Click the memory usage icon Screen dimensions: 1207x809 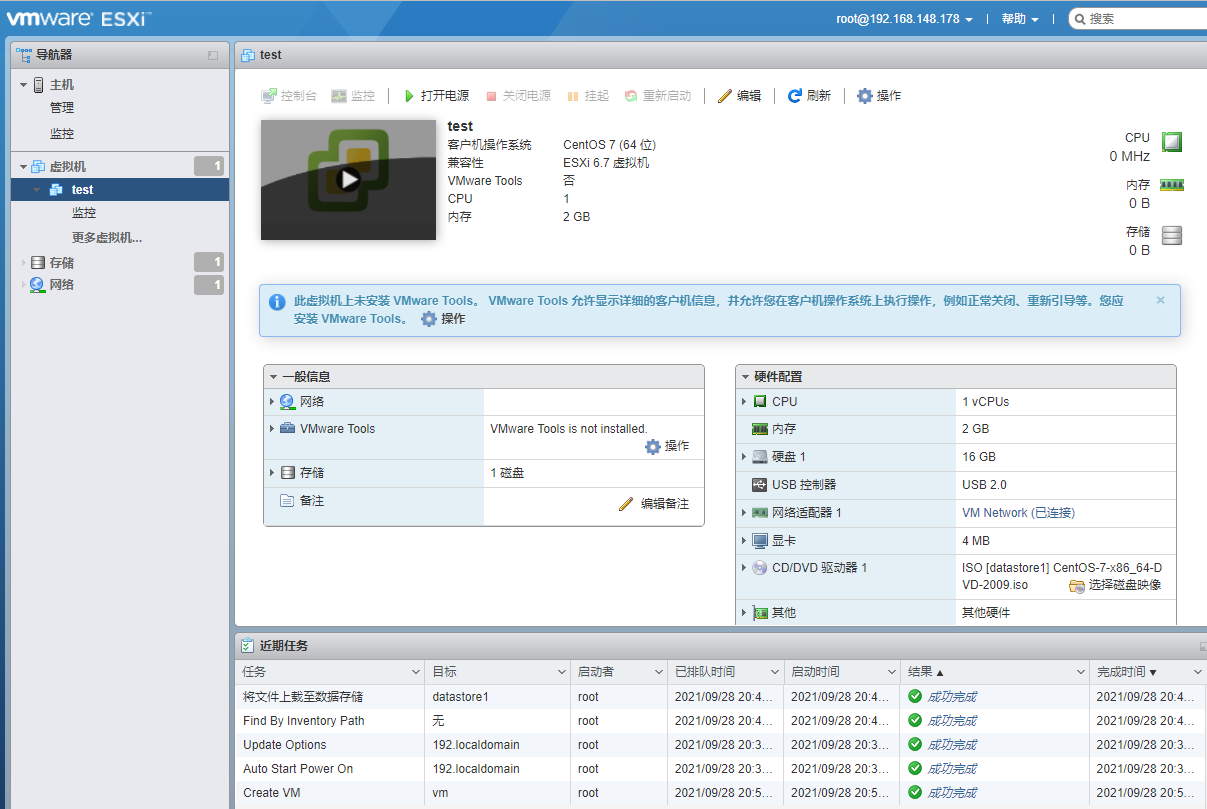click(1171, 185)
